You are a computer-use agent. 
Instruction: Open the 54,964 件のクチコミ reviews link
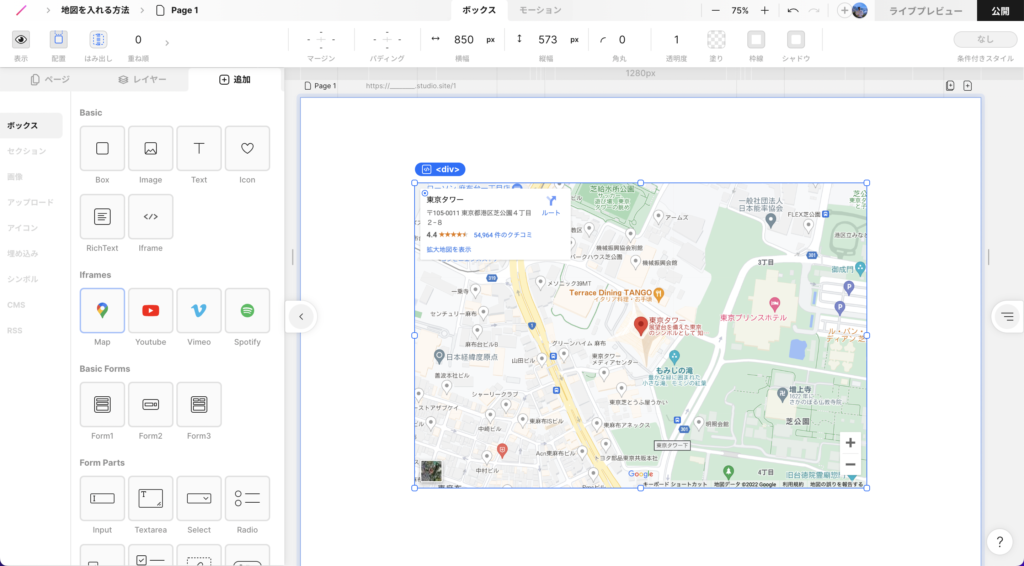click(503, 235)
